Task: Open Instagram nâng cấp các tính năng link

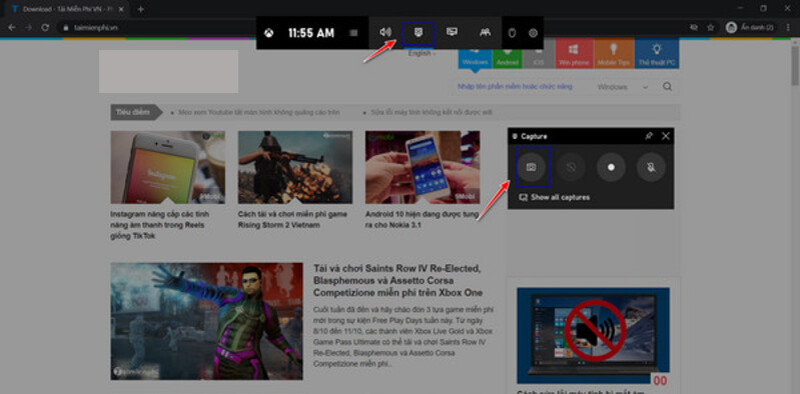Action: (160, 225)
